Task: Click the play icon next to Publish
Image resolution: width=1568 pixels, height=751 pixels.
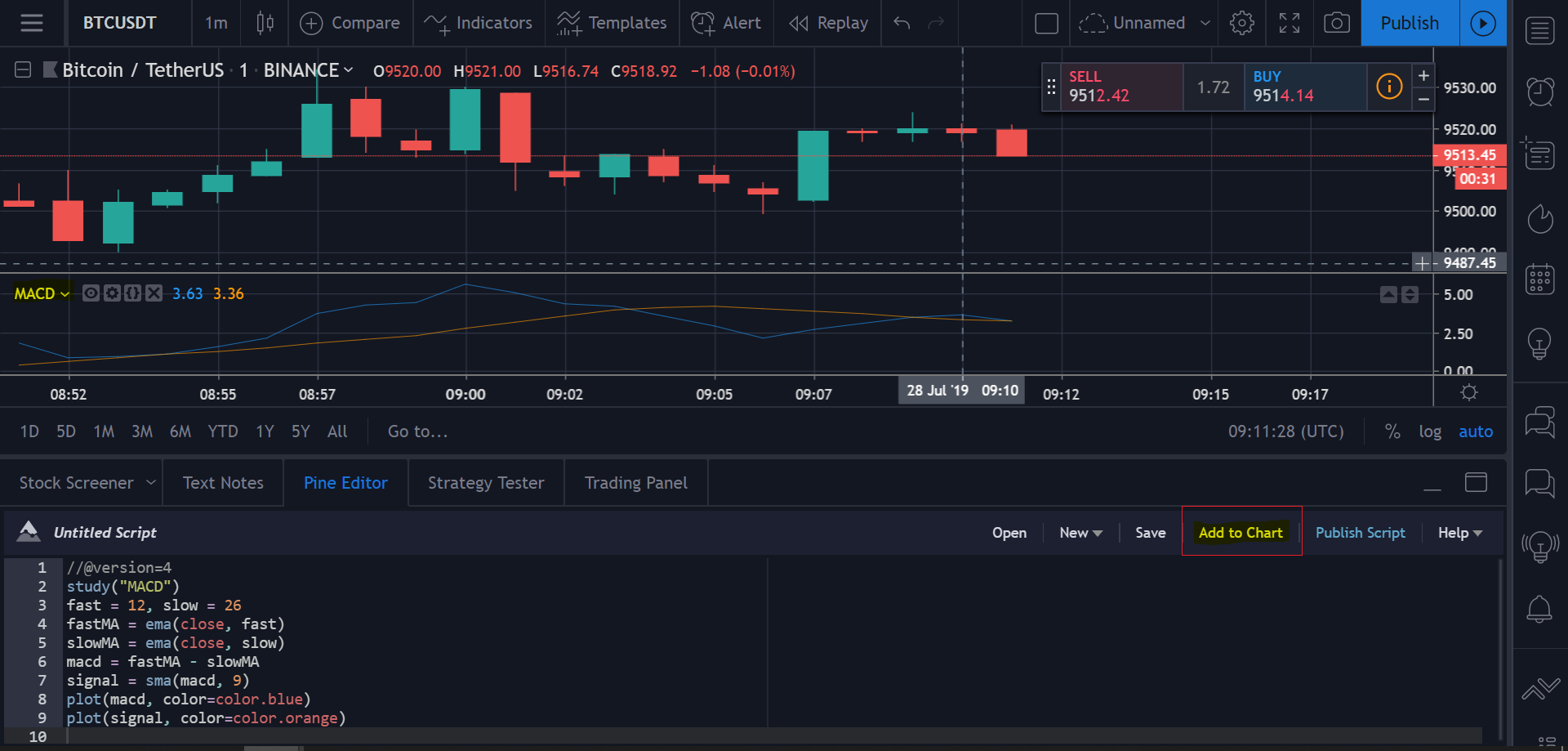Action: coord(1483,23)
